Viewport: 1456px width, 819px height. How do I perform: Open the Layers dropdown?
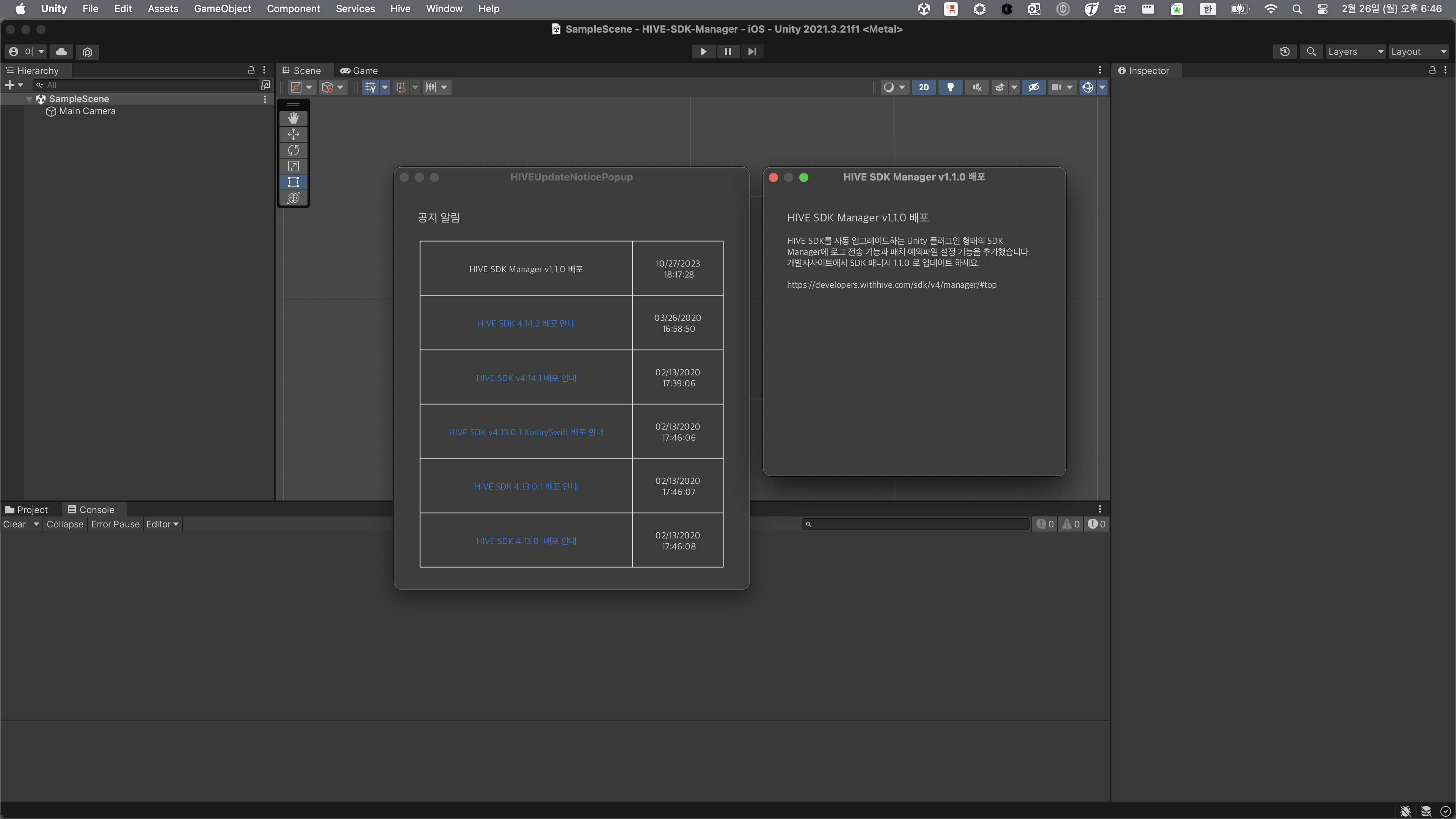tap(1355, 52)
